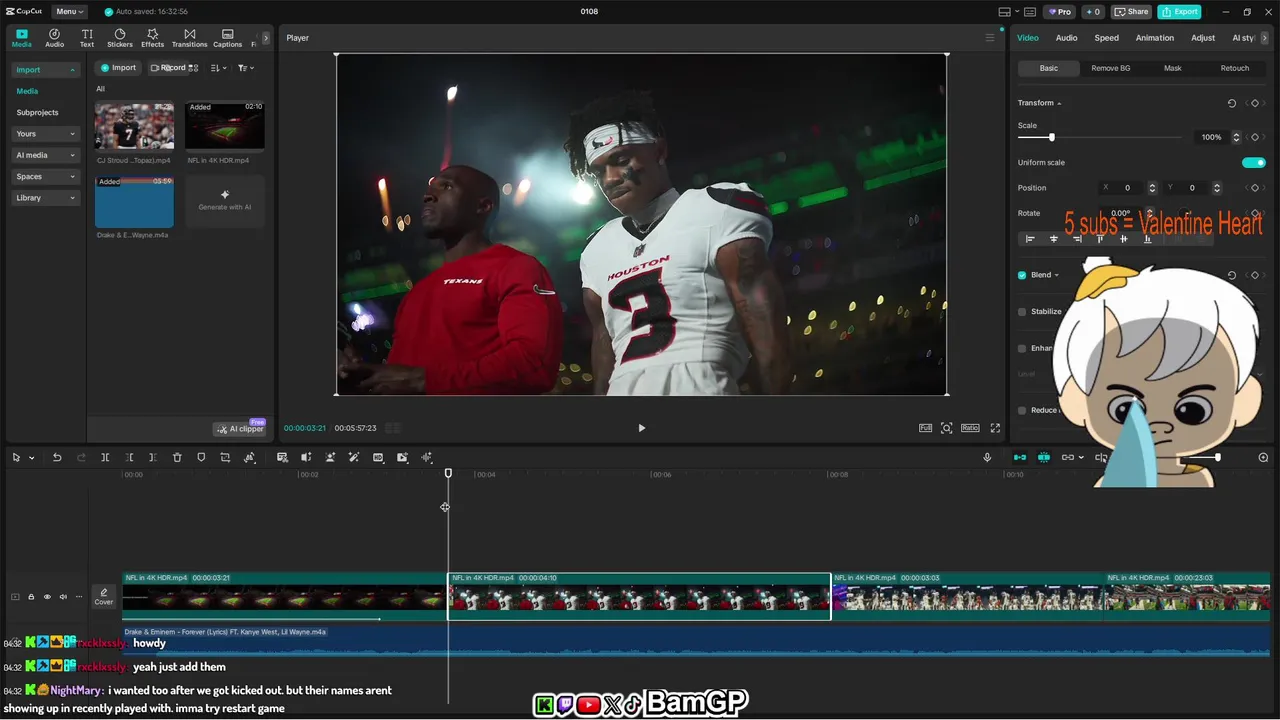Open the Transitions tab
Image resolution: width=1280 pixels, height=720 pixels.
pos(189,38)
